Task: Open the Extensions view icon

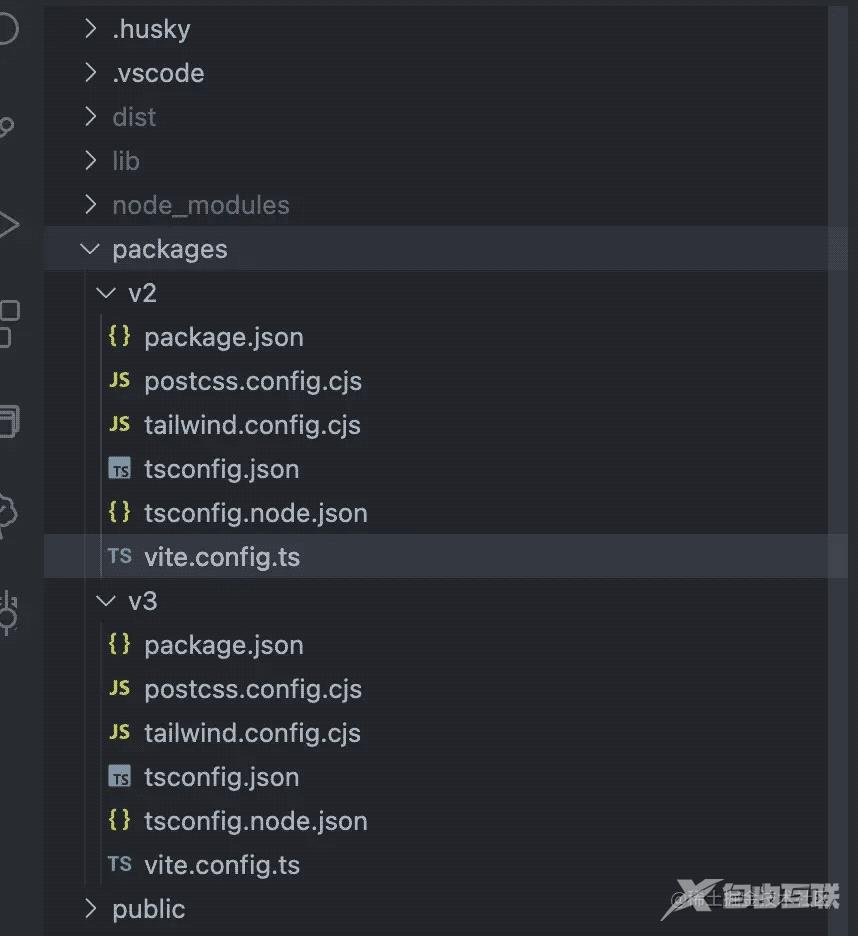Action: point(6,322)
